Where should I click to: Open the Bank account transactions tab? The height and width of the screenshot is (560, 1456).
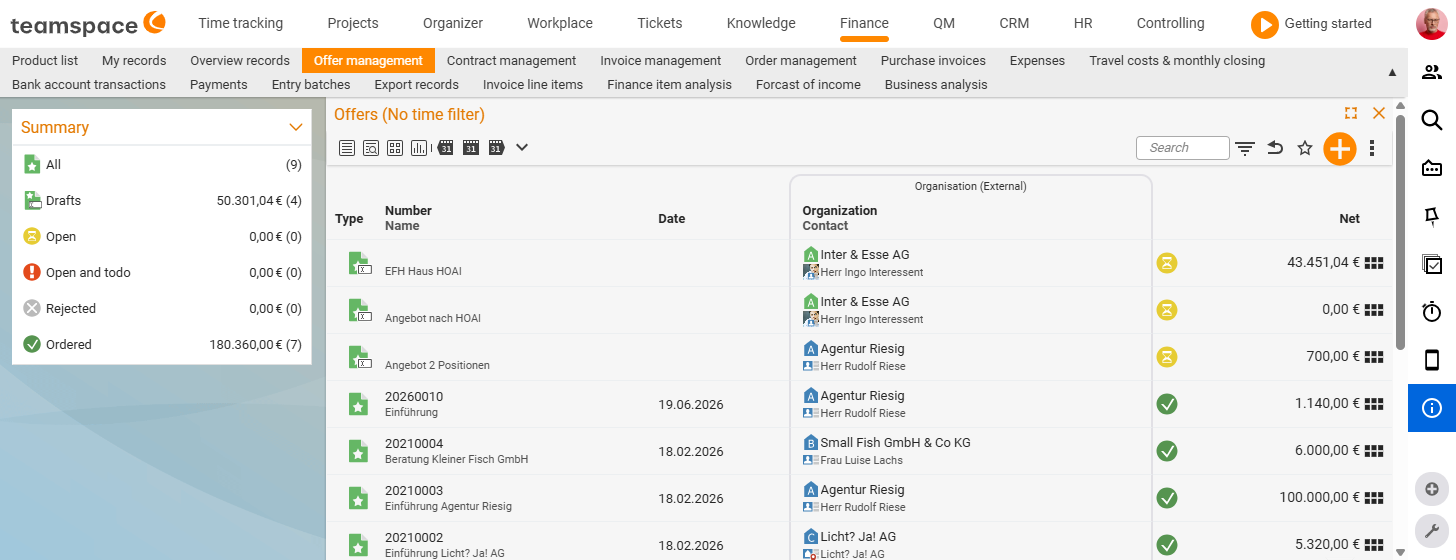(x=89, y=85)
